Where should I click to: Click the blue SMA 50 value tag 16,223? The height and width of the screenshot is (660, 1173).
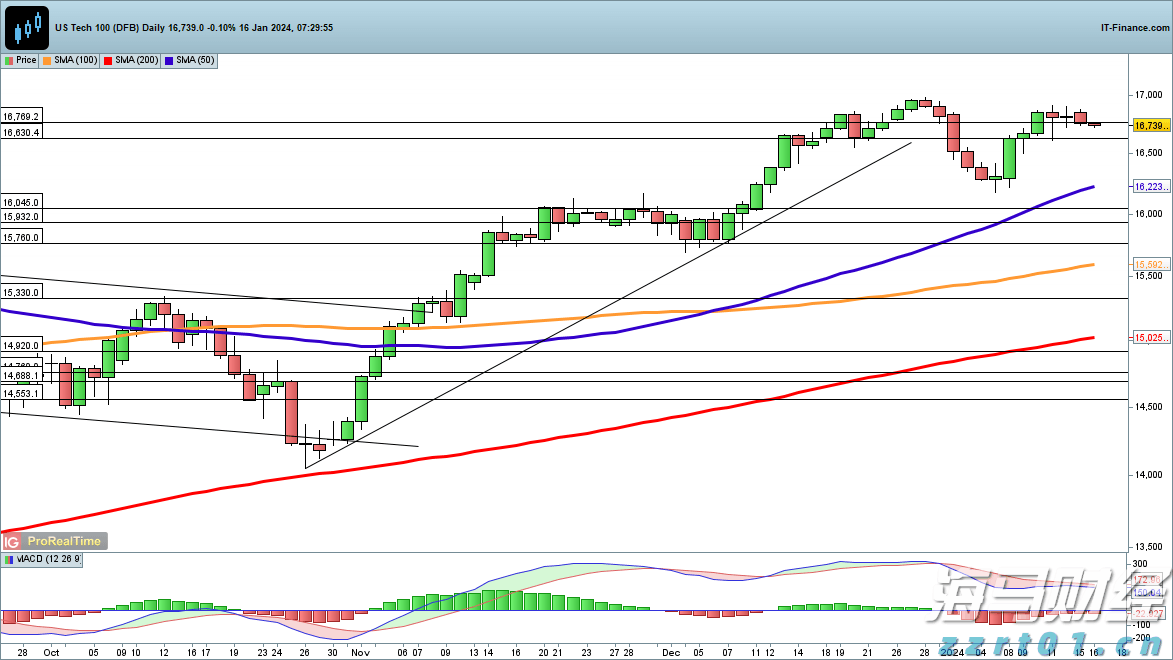(x=1150, y=187)
